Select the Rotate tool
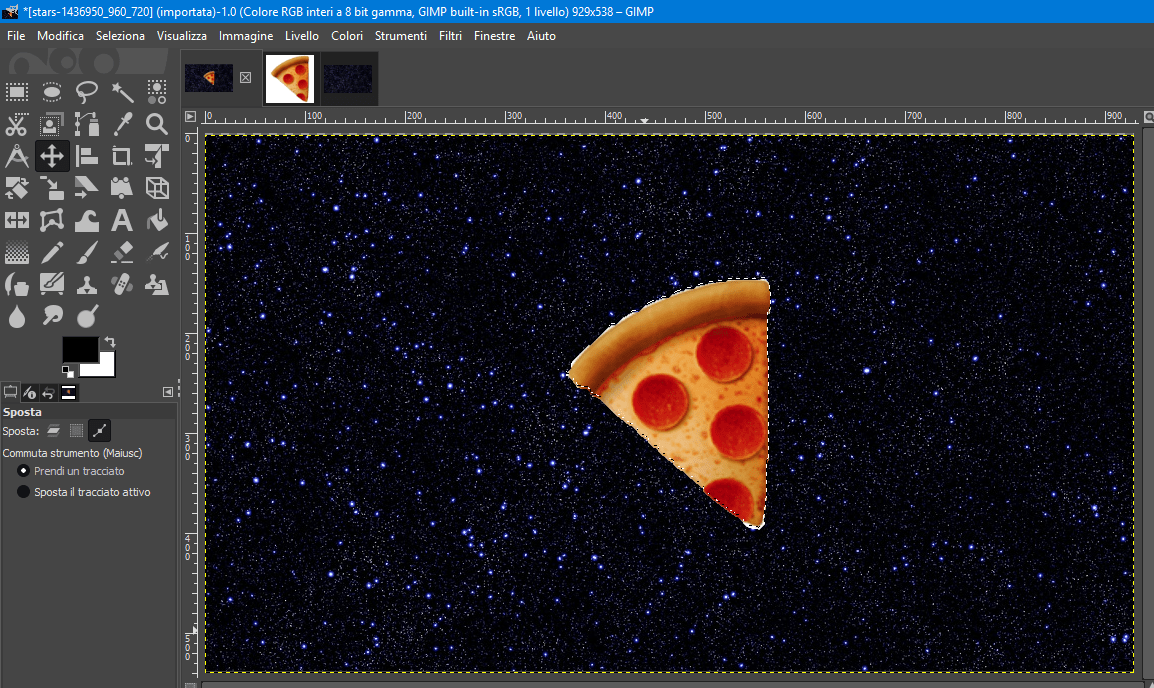 coord(16,188)
